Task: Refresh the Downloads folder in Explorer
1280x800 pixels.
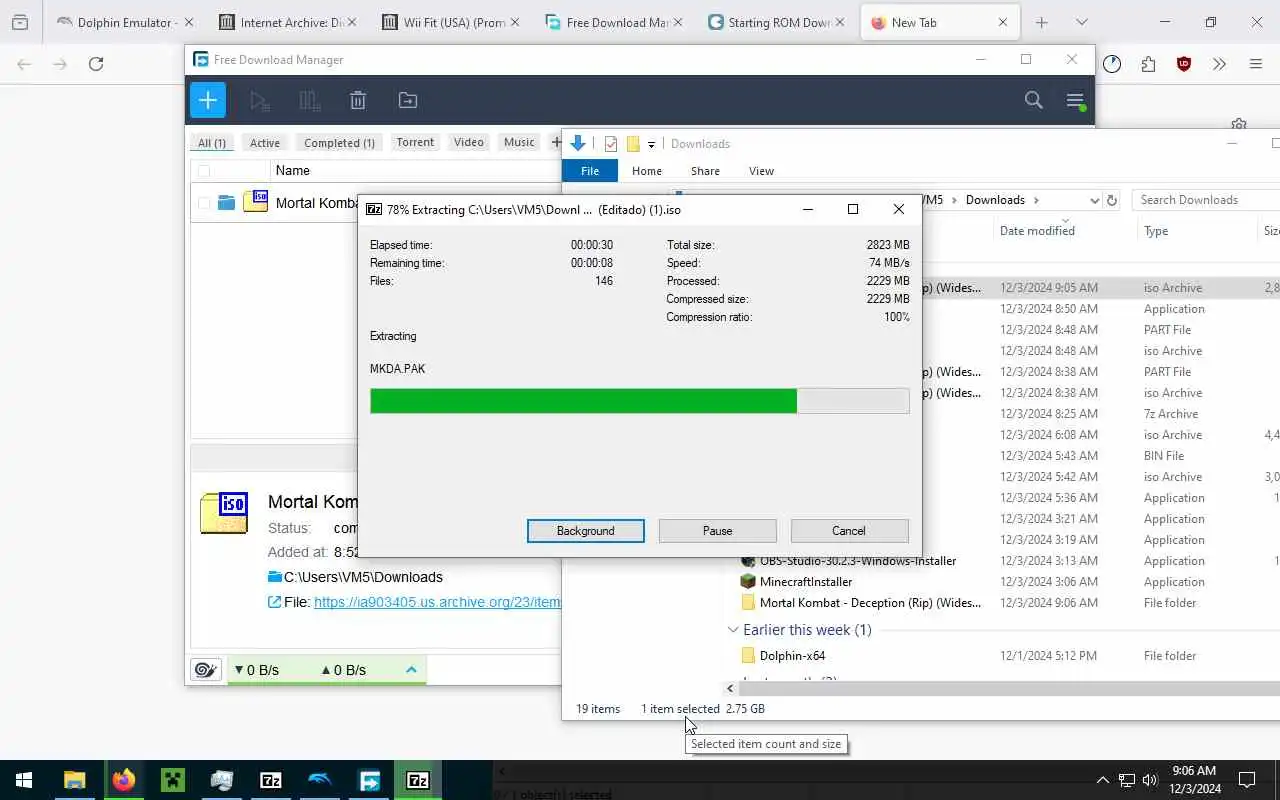Action: click(1112, 200)
